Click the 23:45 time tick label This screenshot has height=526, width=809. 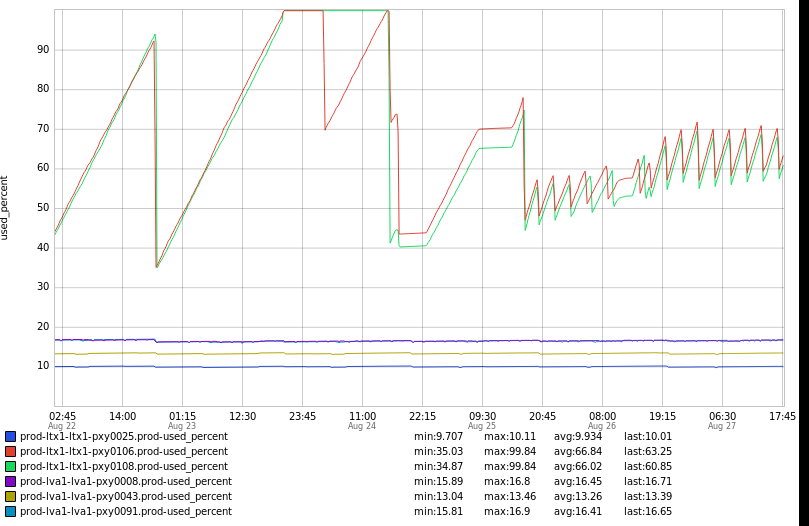[302, 416]
